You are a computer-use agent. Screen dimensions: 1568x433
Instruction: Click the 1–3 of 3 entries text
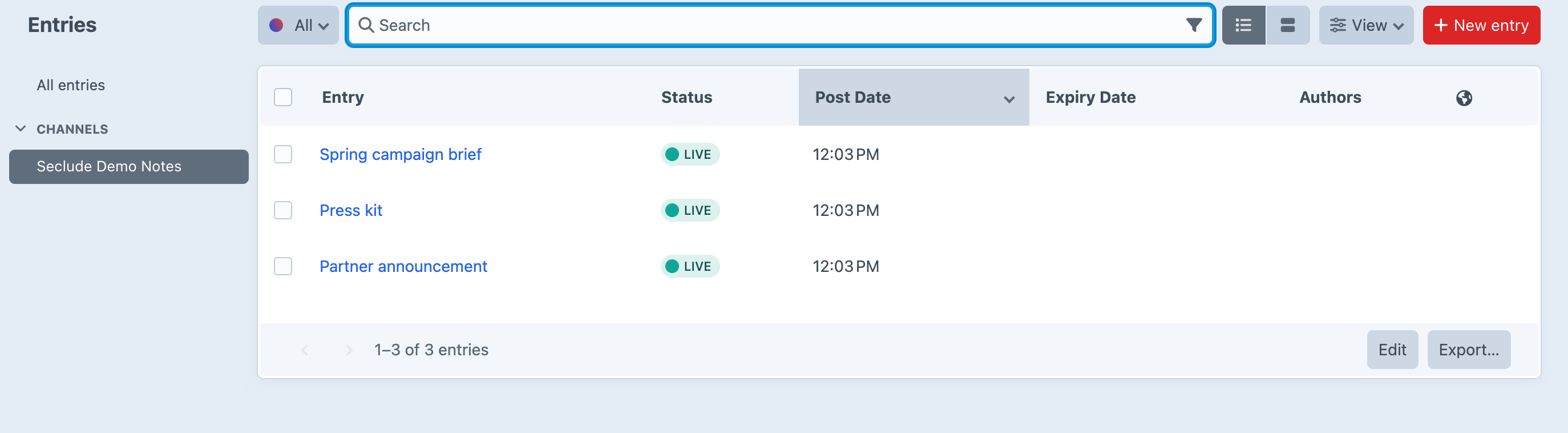[431, 350]
